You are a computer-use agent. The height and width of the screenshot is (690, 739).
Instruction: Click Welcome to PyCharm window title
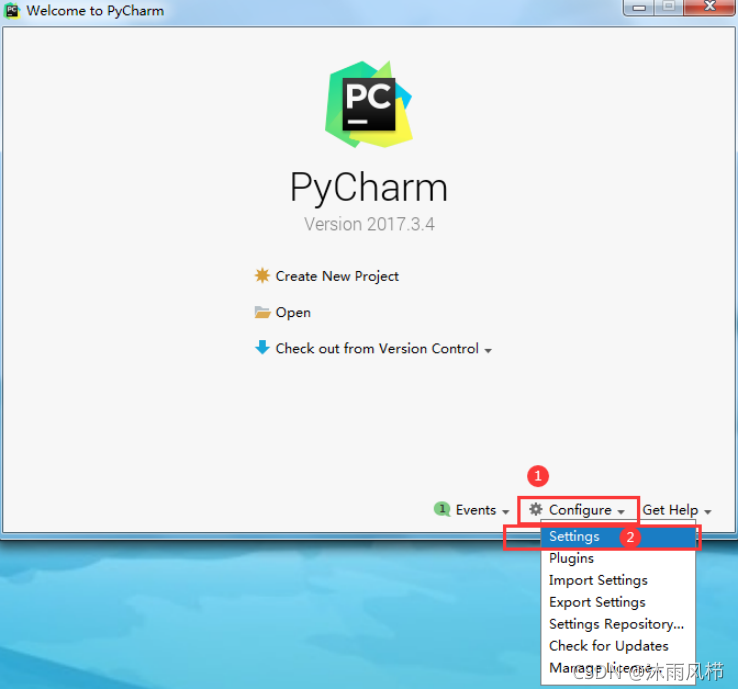pyautogui.click(x=95, y=10)
